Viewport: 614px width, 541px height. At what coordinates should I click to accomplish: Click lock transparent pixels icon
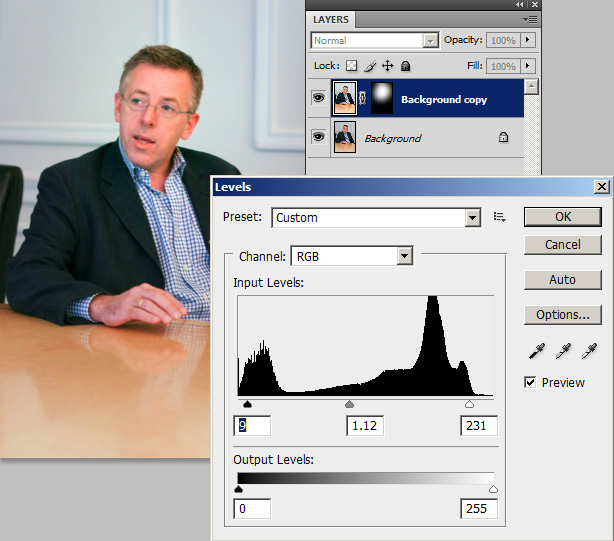coord(351,66)
